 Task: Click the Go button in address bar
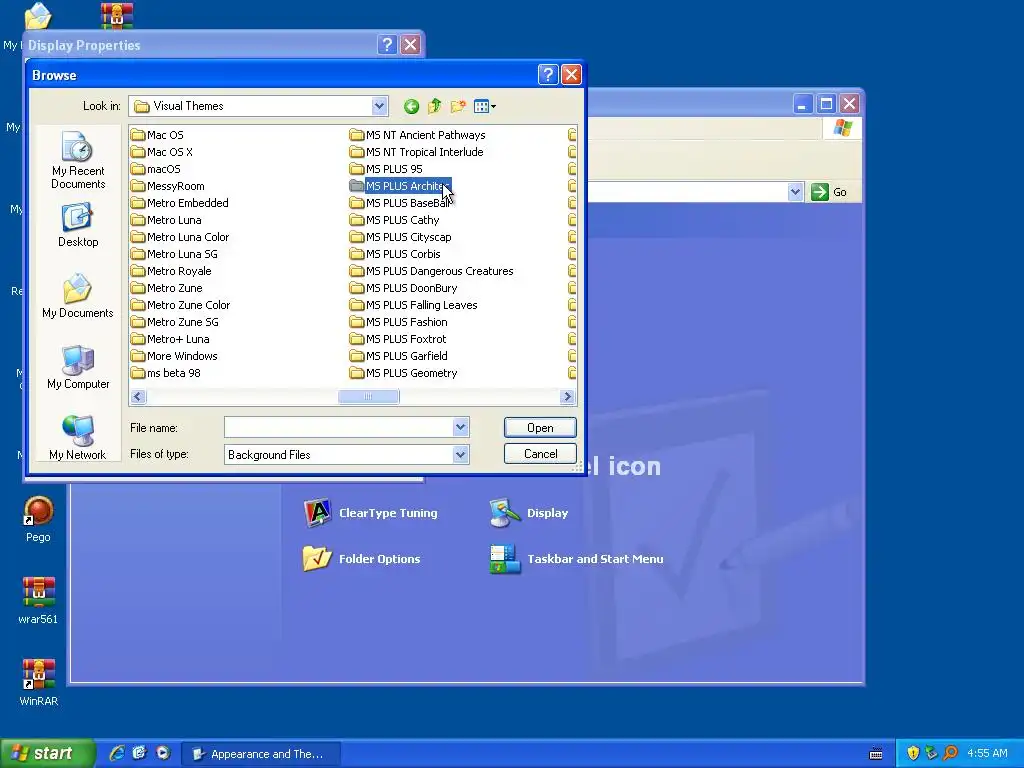829,192
